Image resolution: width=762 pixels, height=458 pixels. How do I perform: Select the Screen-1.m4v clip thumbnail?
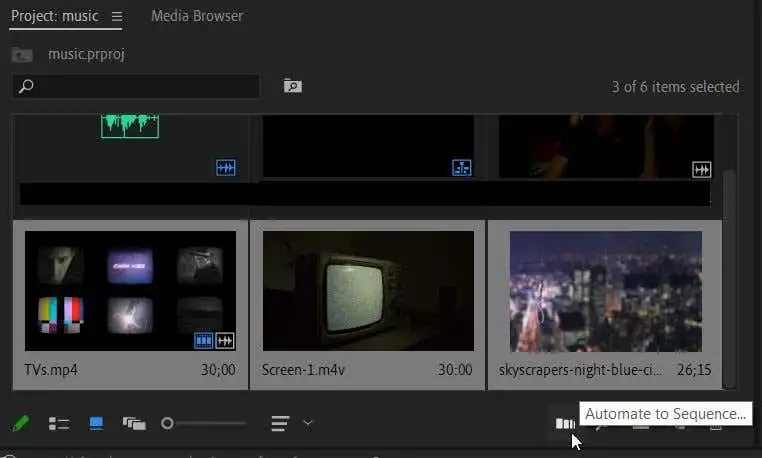pos(367,291)
